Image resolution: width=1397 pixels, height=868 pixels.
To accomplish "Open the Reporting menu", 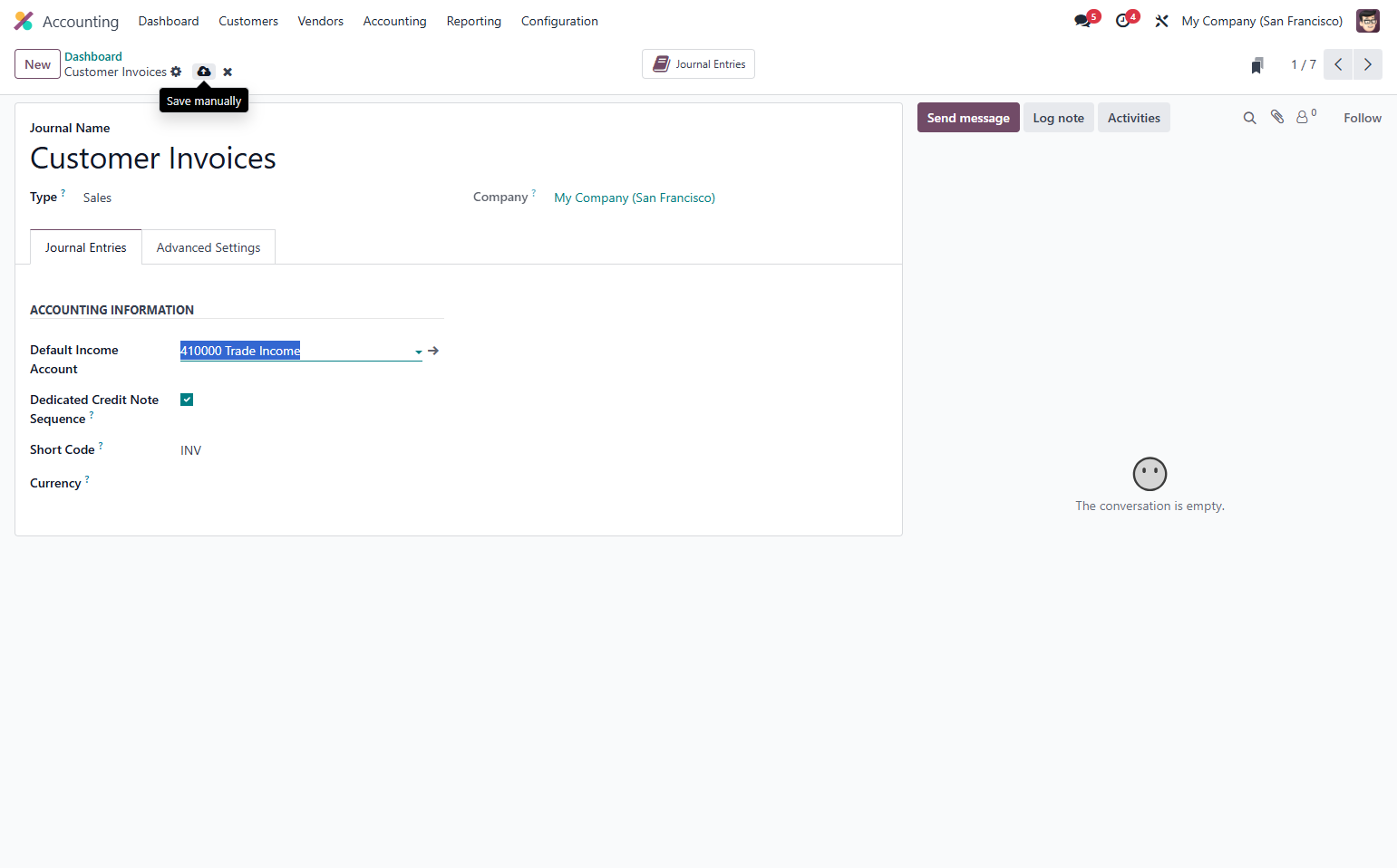I will pos(473,21).
